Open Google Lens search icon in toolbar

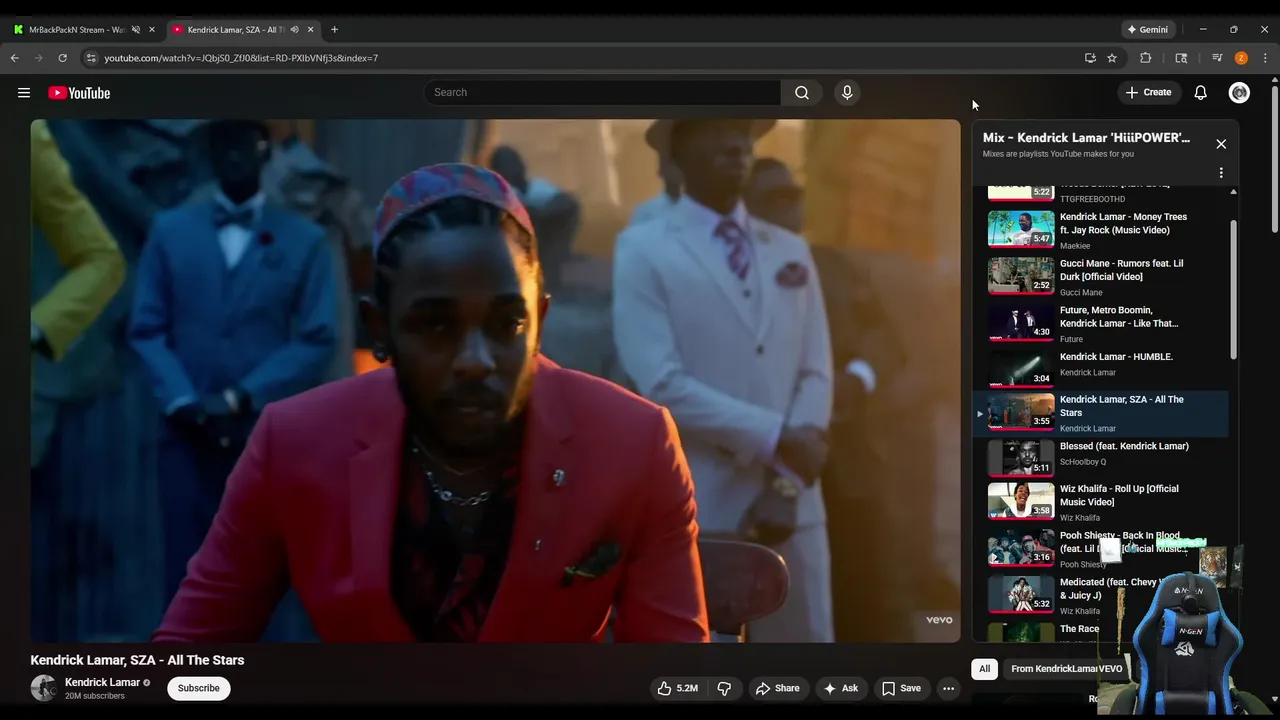[1181, 58]
